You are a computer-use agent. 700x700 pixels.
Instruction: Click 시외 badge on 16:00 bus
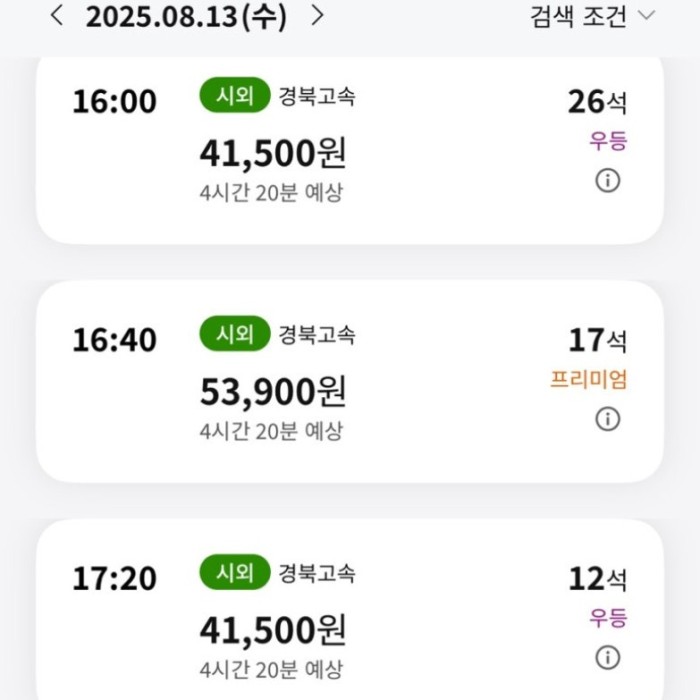point(235,96)
